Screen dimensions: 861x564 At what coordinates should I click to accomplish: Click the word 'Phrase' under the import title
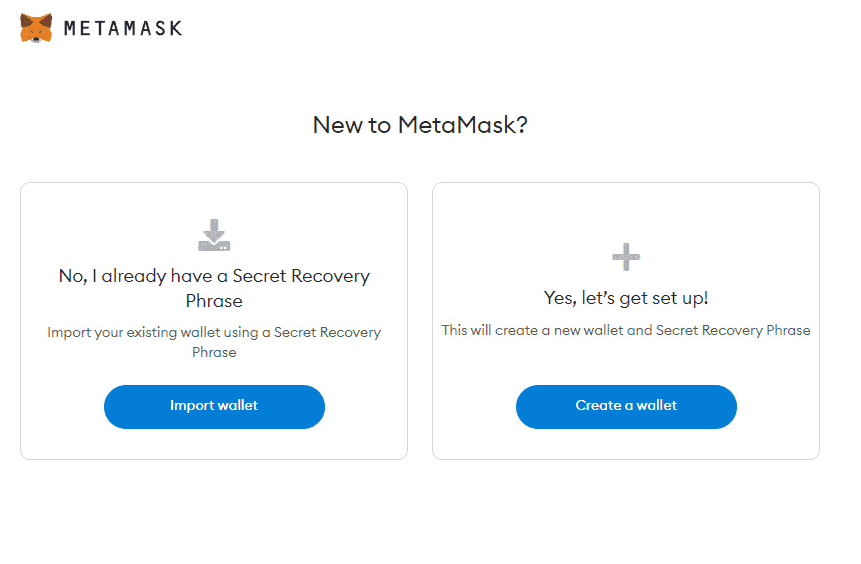pos(214,301)
